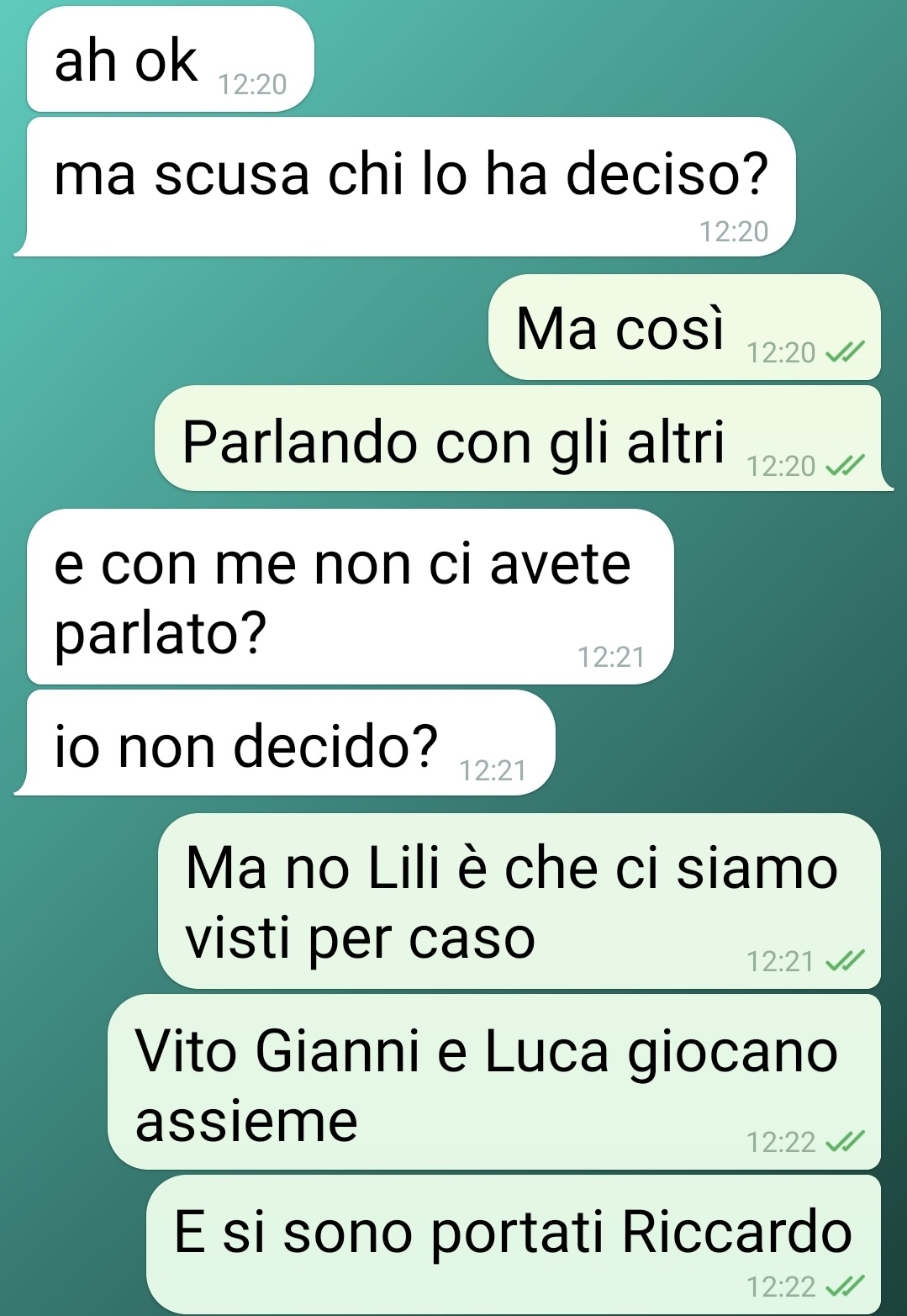Tap the double-check ticks on 'Parlando con gli altri'
Image resolution: width=907 pixels, height=1316 pixels.
click(x=844, y=466)
